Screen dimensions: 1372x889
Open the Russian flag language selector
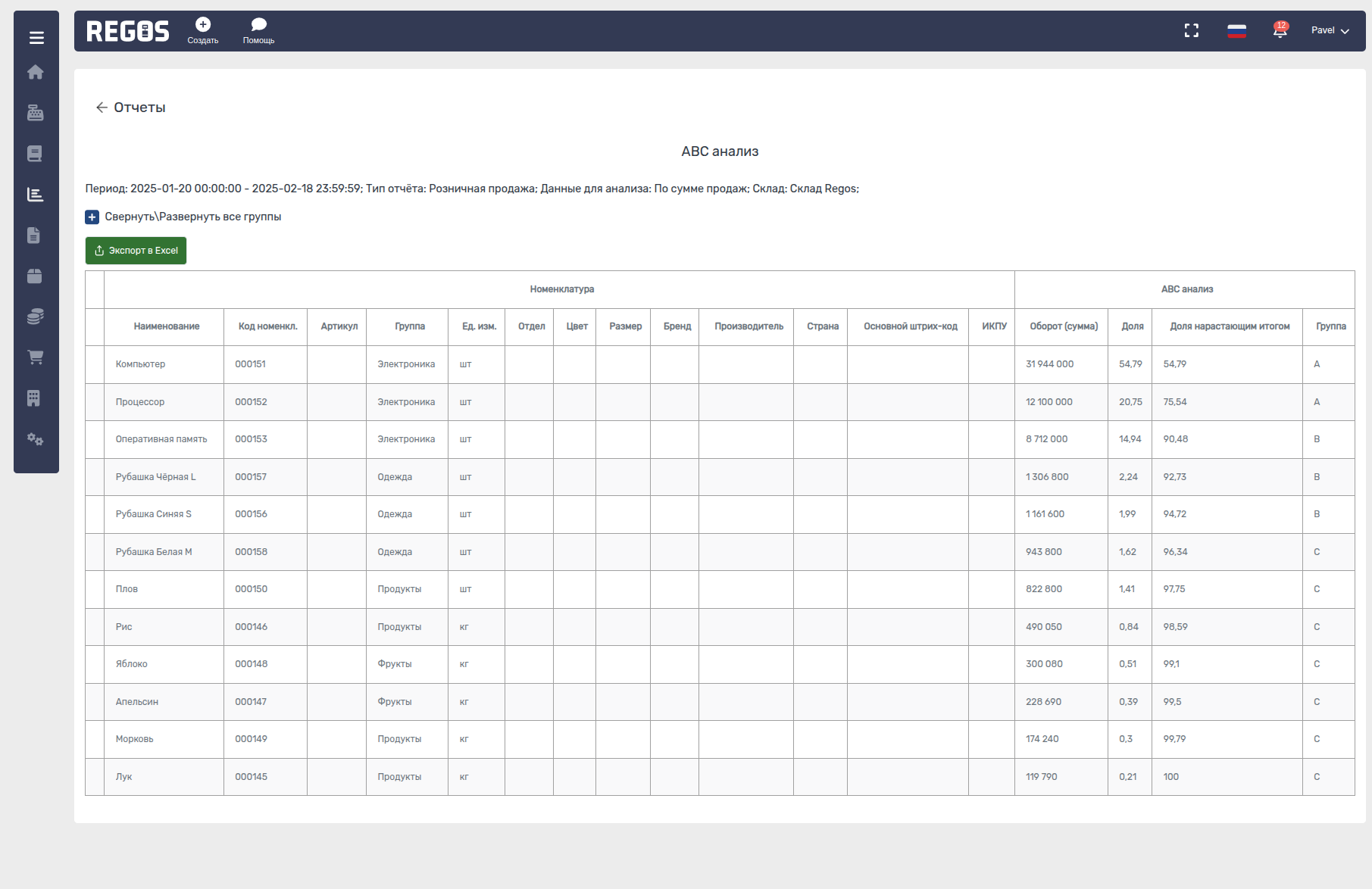tap(1236, 31)
